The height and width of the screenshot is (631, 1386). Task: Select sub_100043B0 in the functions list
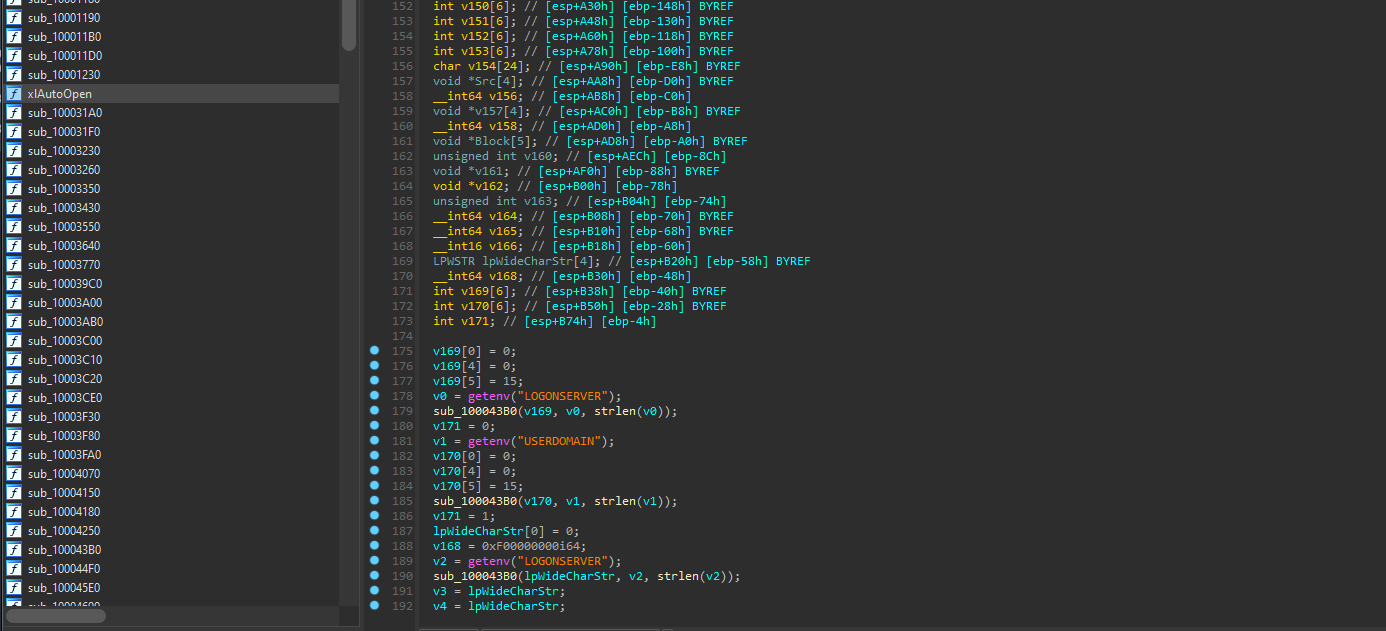click(x=64, y=549)
